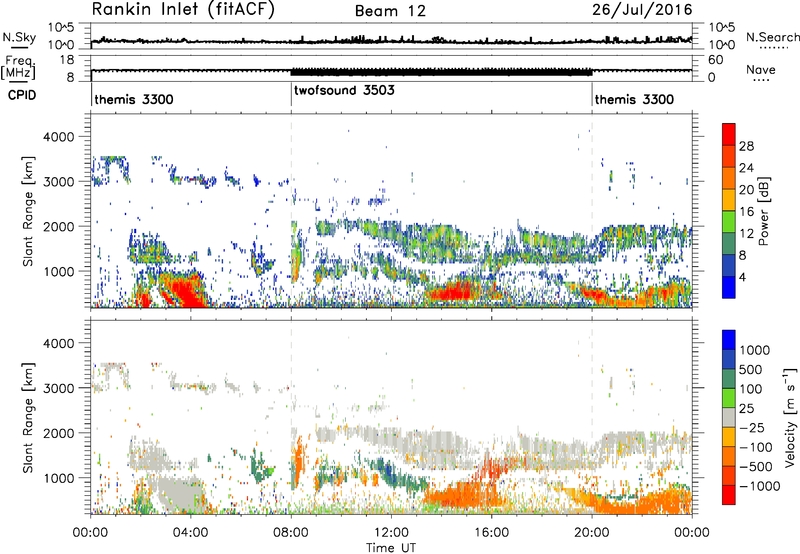Click the 'Slant Range [km]' label of power panel

[28, 211]
